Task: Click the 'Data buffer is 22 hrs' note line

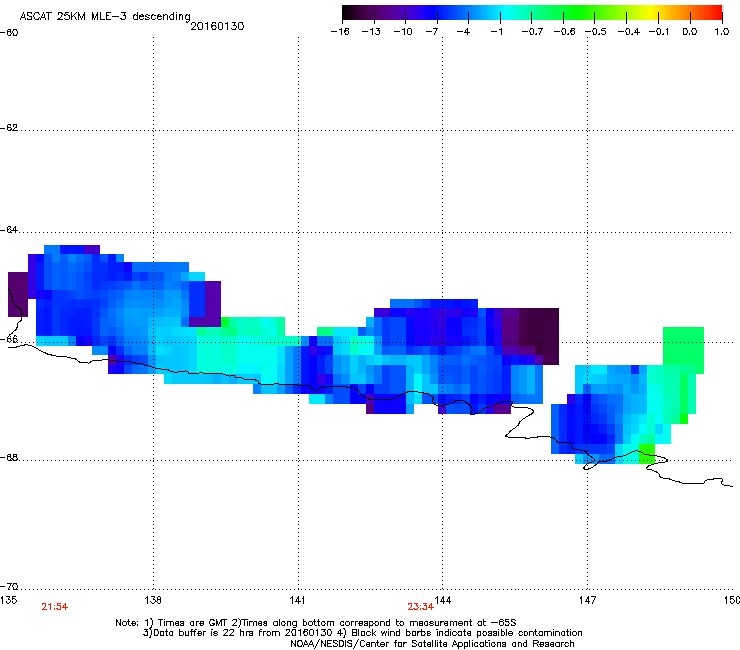Action: pos(362,633)
